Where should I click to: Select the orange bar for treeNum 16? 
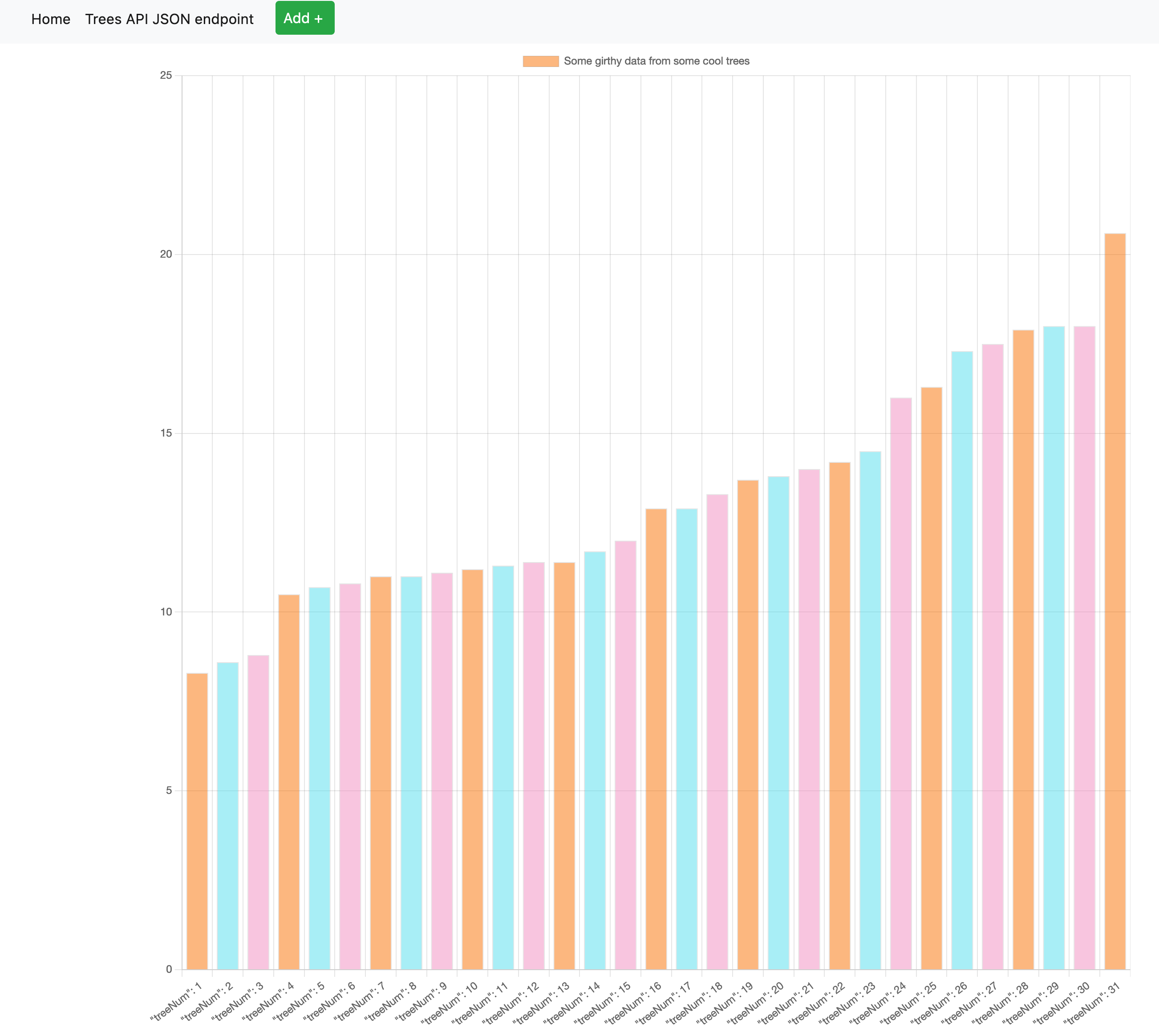point(656,740)
